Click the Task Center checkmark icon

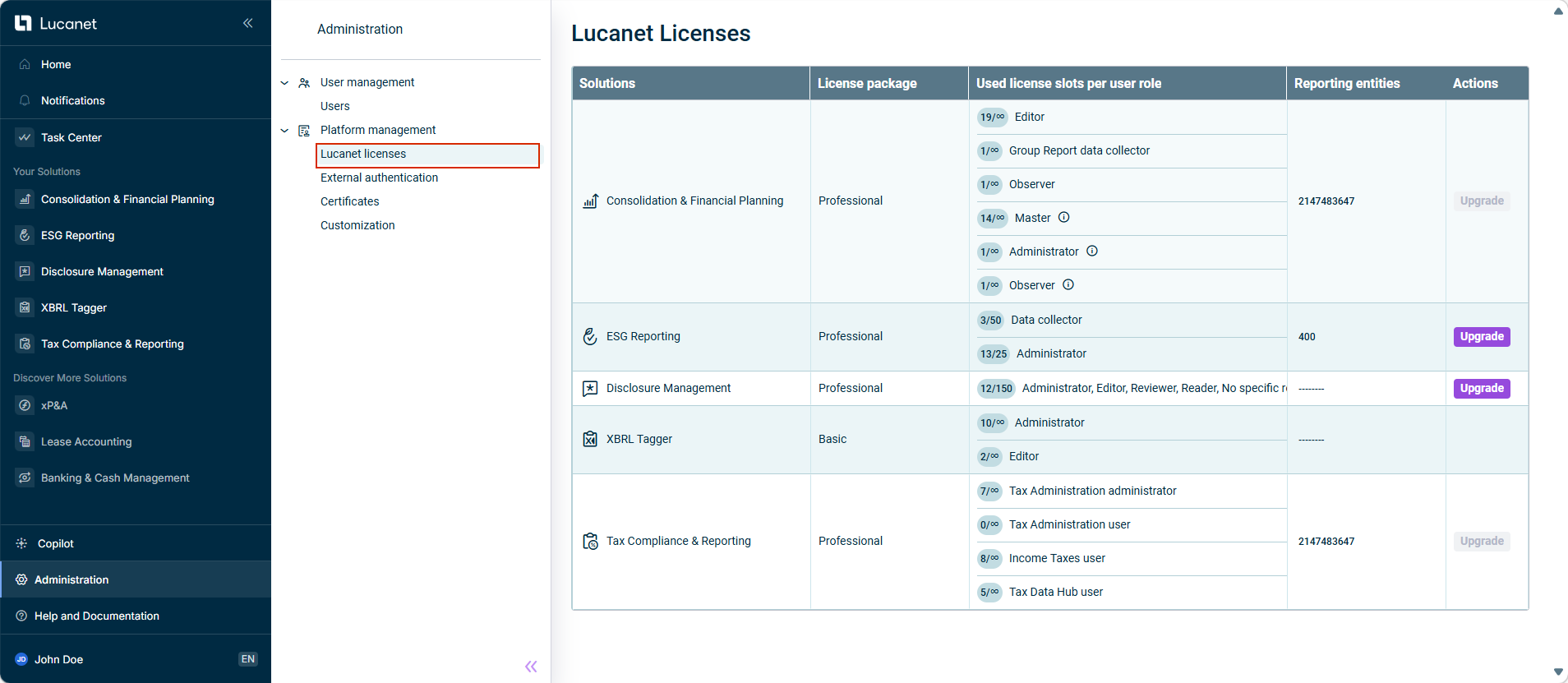[25, 137]
